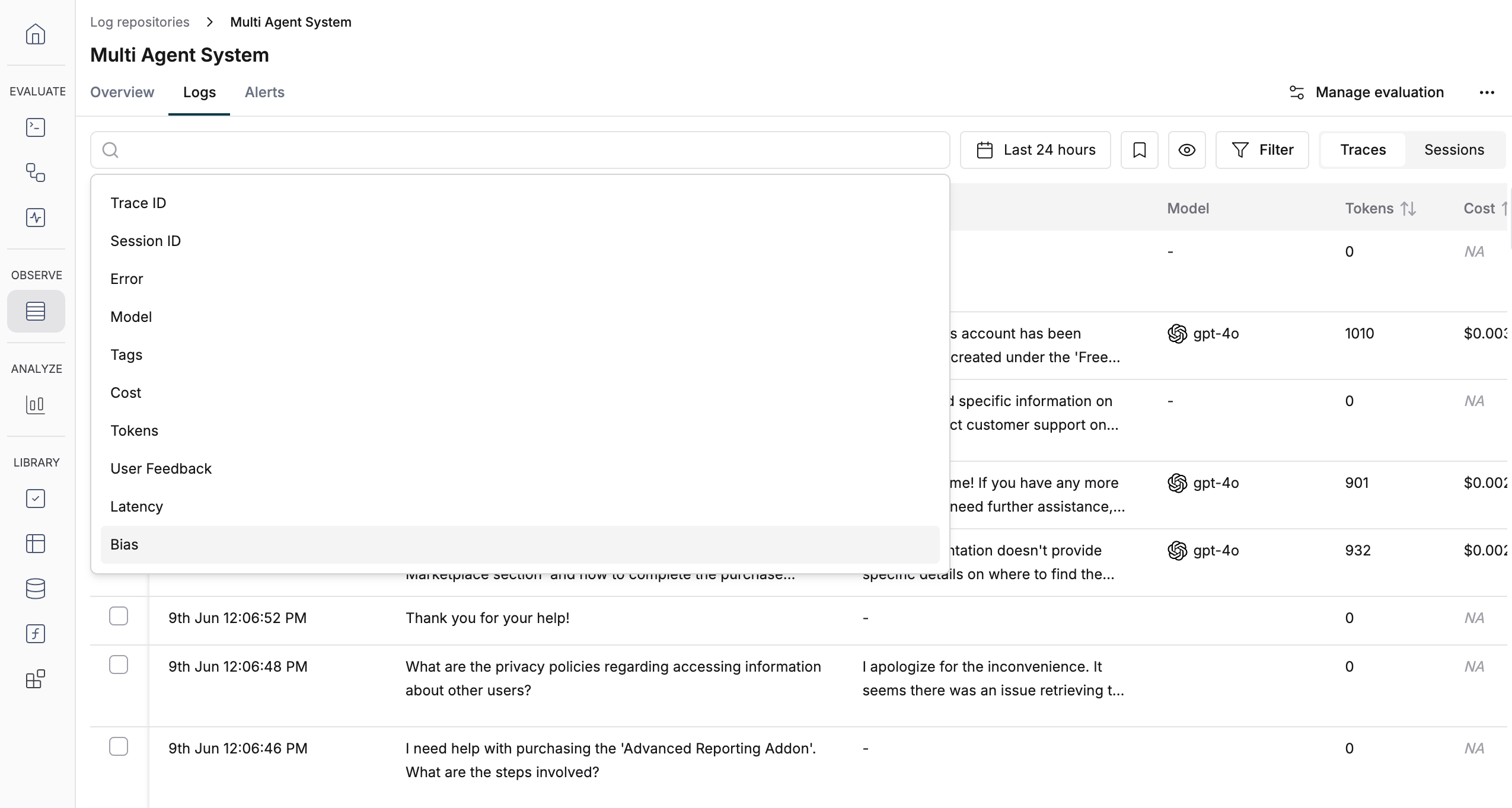The height and width of the screenshot is (808, 1512).
Task: Open the logs icon under Observe
Action: pyautogui.click(x=36, y=311)
